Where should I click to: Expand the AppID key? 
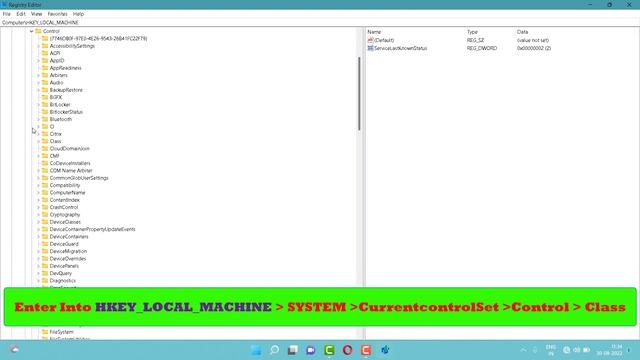coord(39,60)
